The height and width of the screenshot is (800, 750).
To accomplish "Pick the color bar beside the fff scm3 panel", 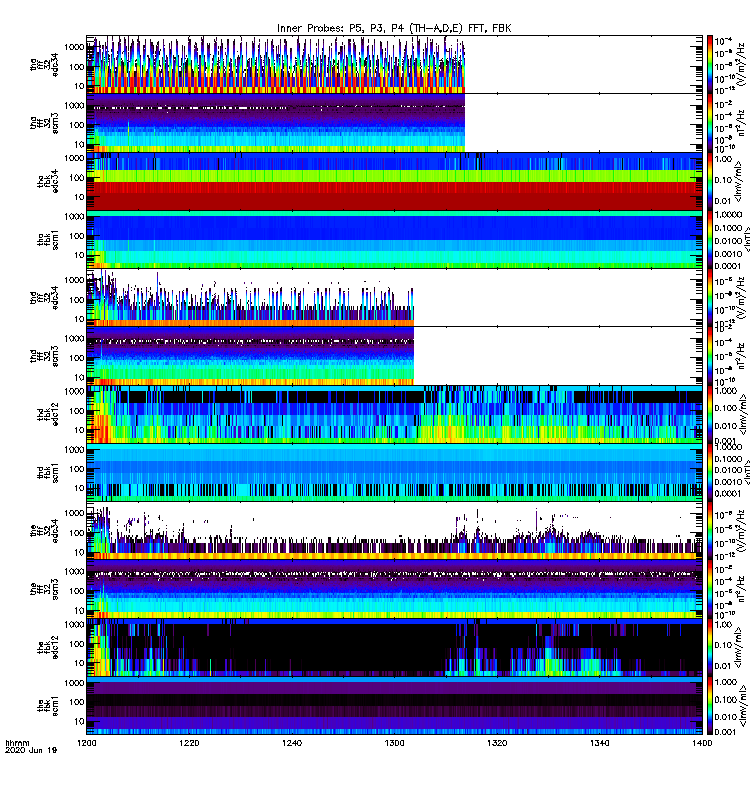I will (710, 589).
